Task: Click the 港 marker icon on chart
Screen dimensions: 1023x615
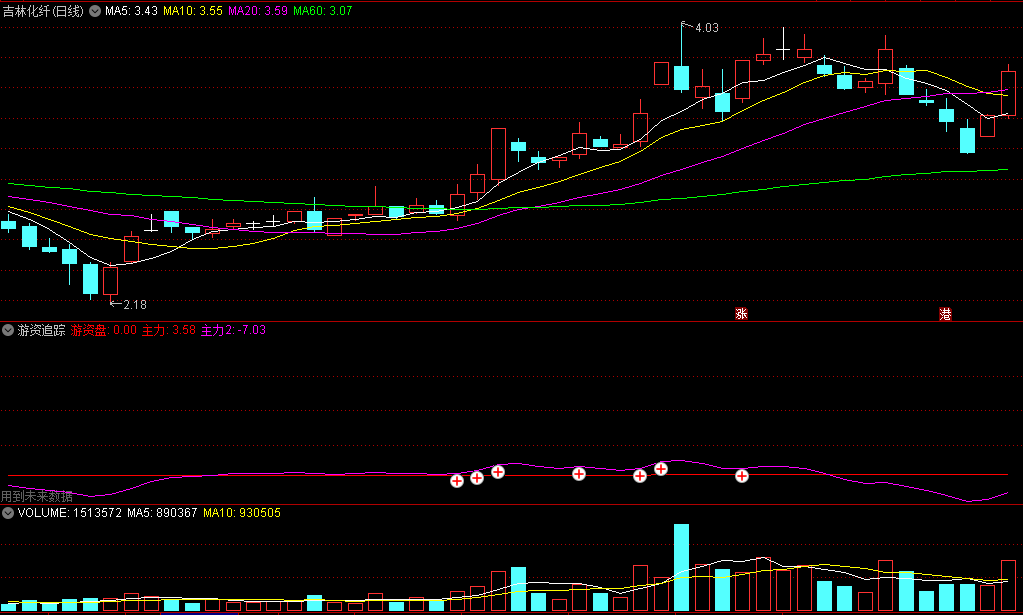Action: pyautogui.click(x=945, y=314)
